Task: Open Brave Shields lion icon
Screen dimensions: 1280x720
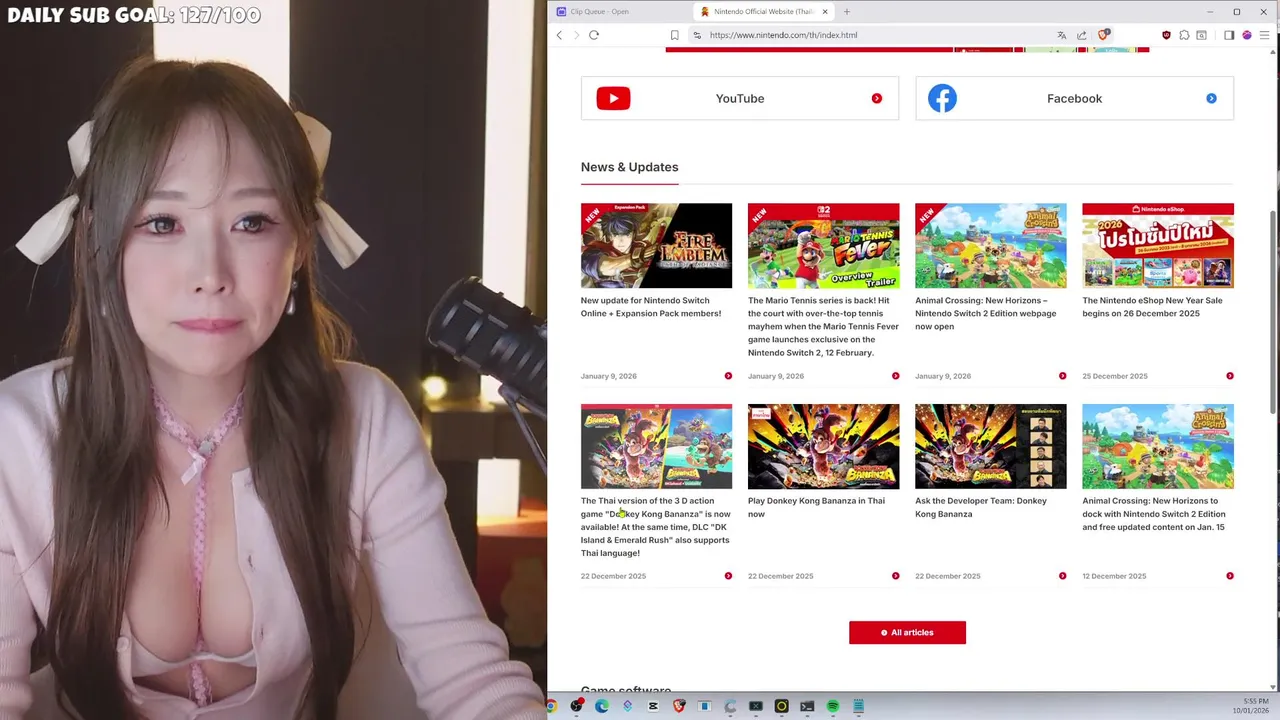Action: click(x=1103, y=35)
